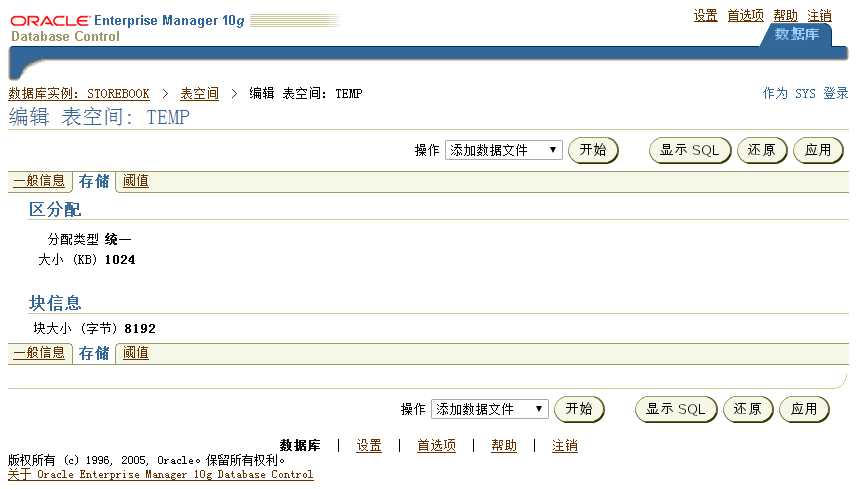Open the 帮助 link in top header
The width and height of the screenshot is (857, 489).
[x=785, y=16]
